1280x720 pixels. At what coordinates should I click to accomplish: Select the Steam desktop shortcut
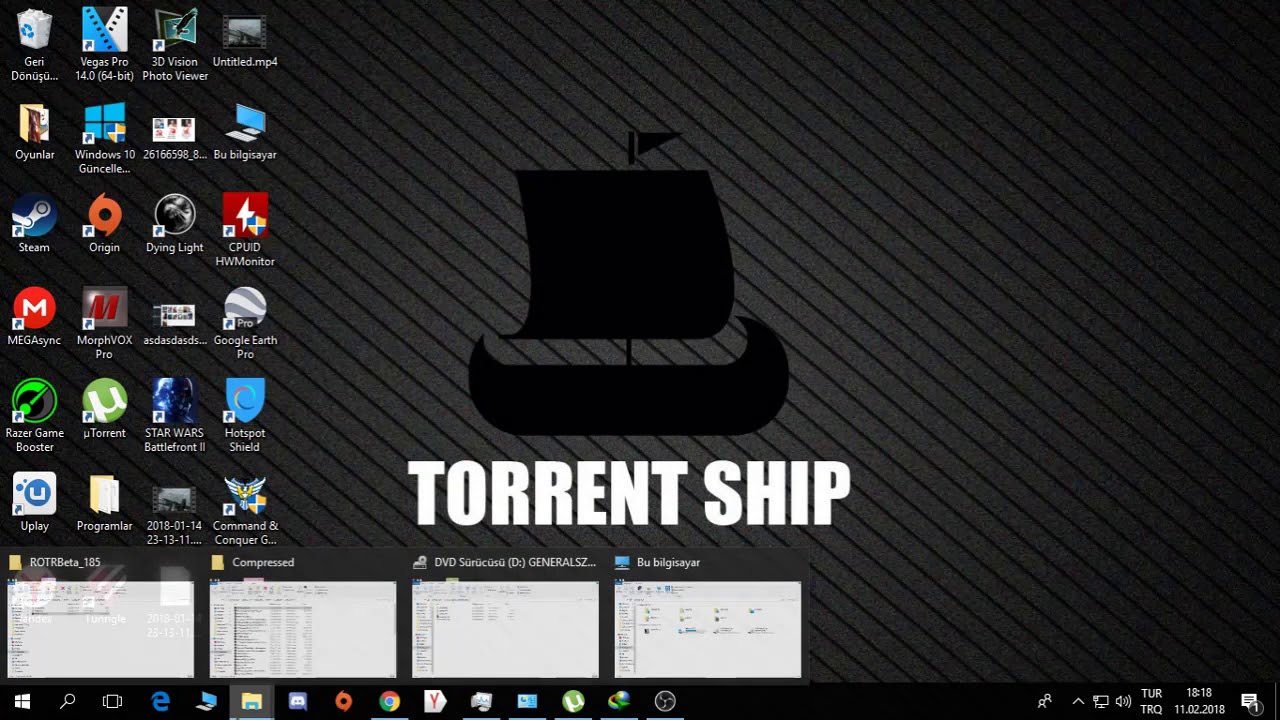click(34, 225)
